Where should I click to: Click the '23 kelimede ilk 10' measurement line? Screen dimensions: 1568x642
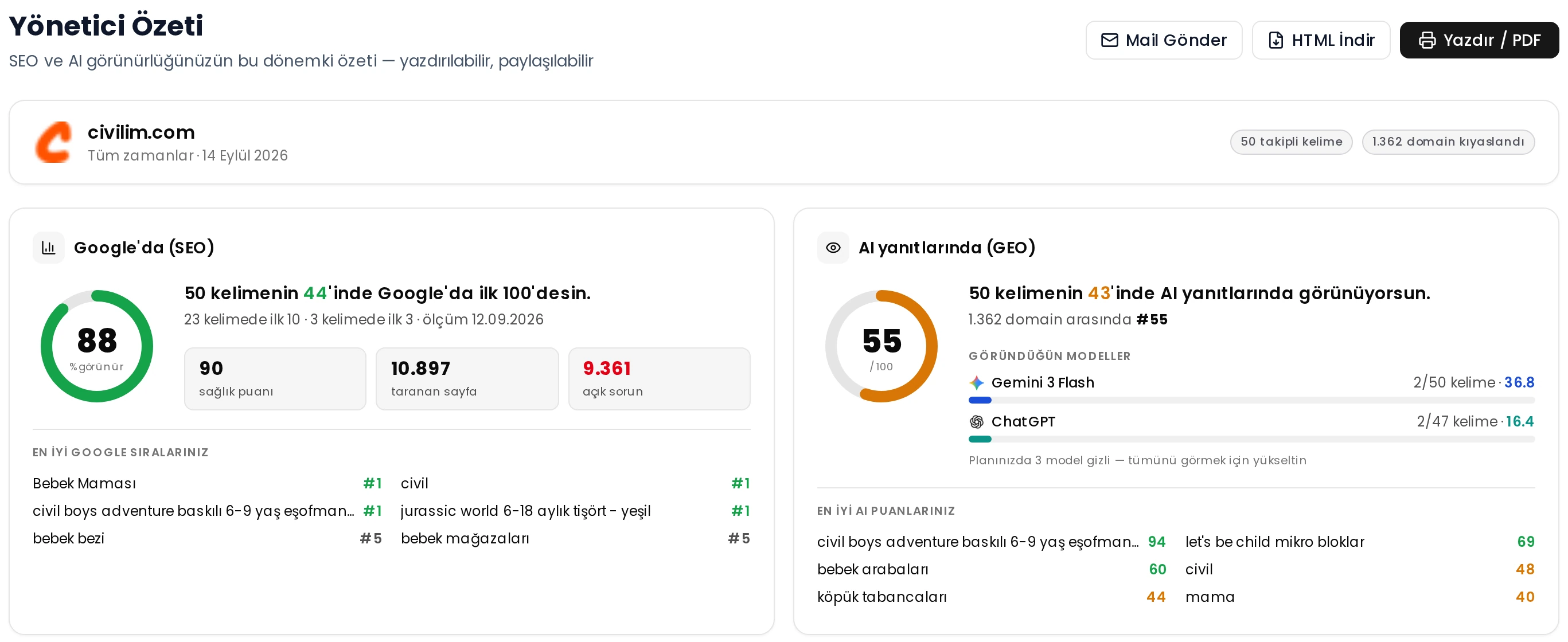(x=364, y=320)
